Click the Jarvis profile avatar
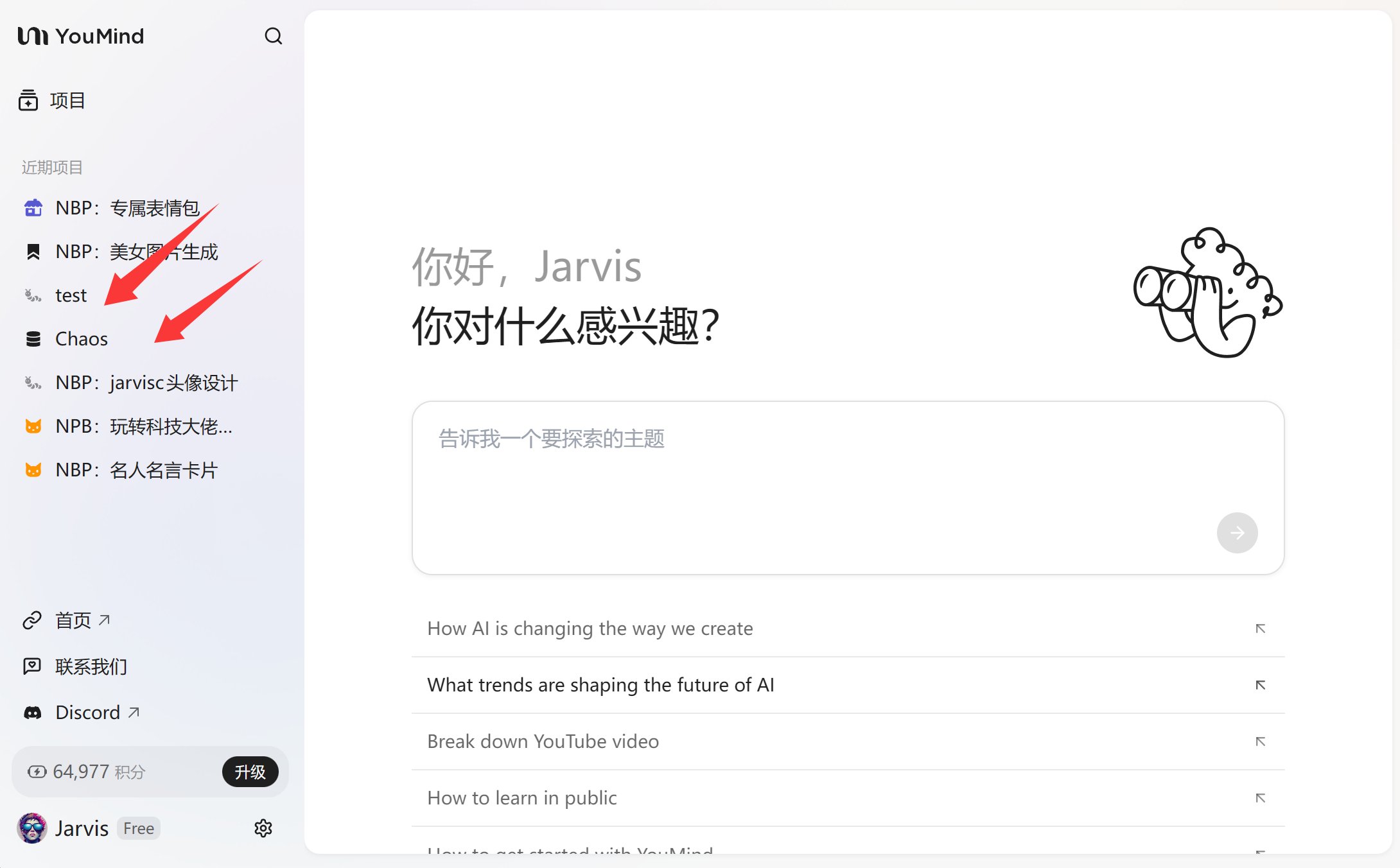Image resolution: width=1400 pixels, height=868 pixels. click(32, 828)
